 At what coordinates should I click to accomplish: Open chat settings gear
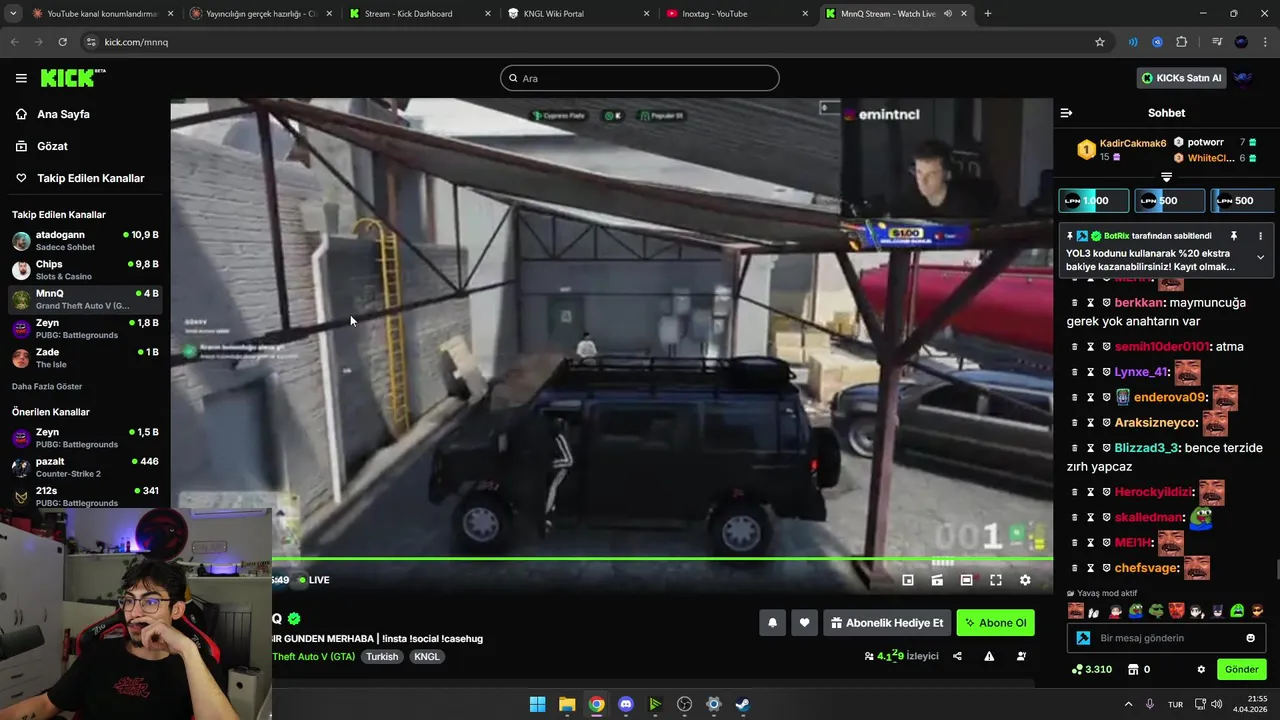[x=1201, y=670]
